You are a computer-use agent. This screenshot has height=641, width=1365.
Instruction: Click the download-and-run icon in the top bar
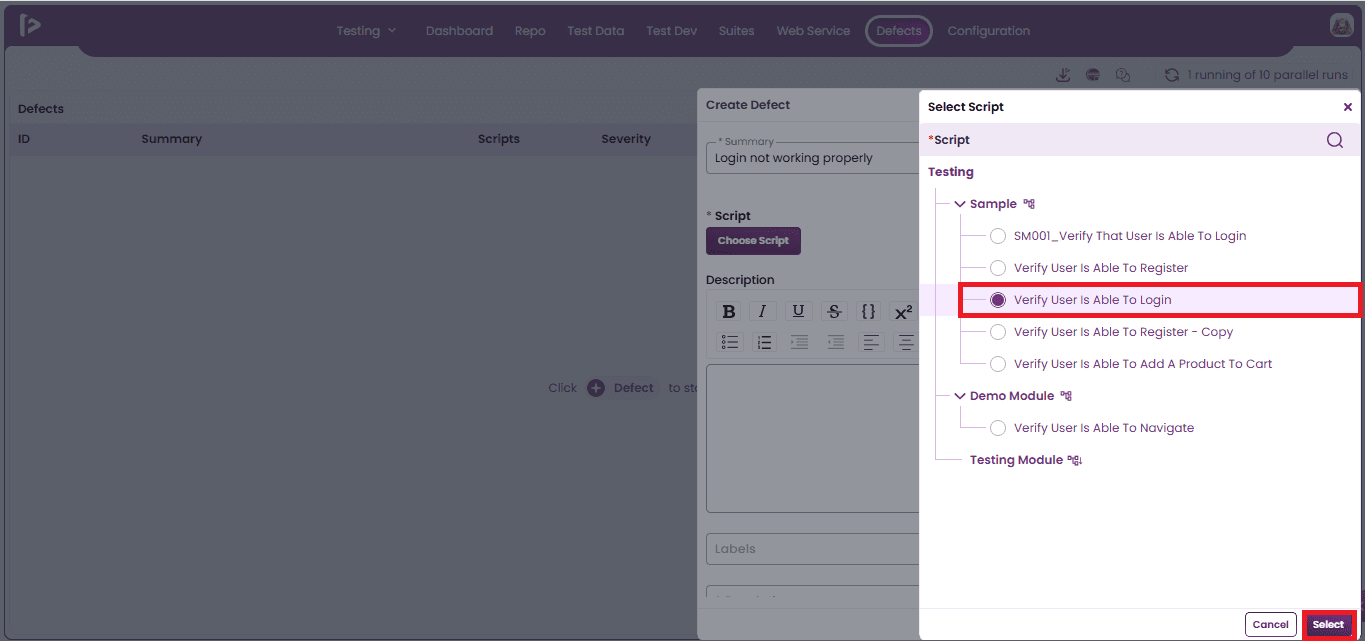pyautogui.click(x=1063, y=75)
